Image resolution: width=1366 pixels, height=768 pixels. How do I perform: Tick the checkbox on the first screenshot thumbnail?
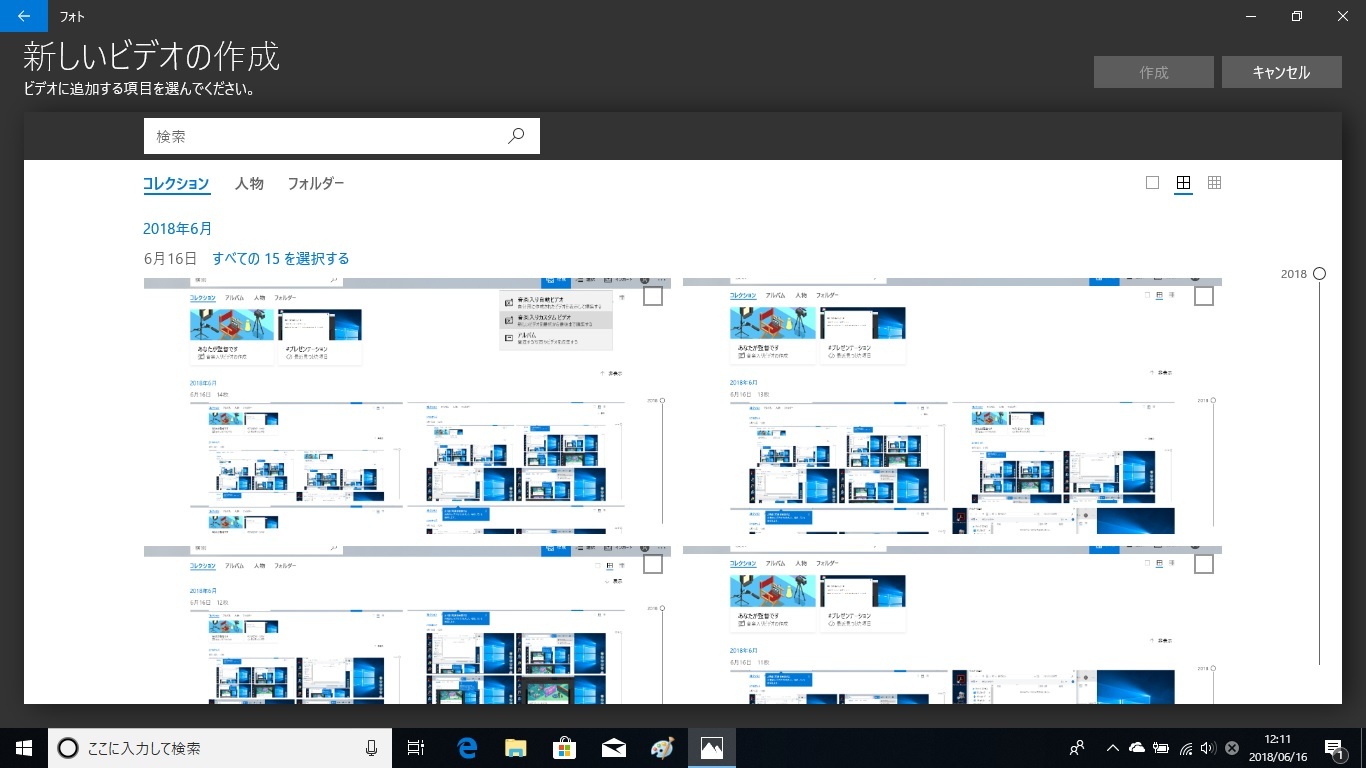[653, 296]
